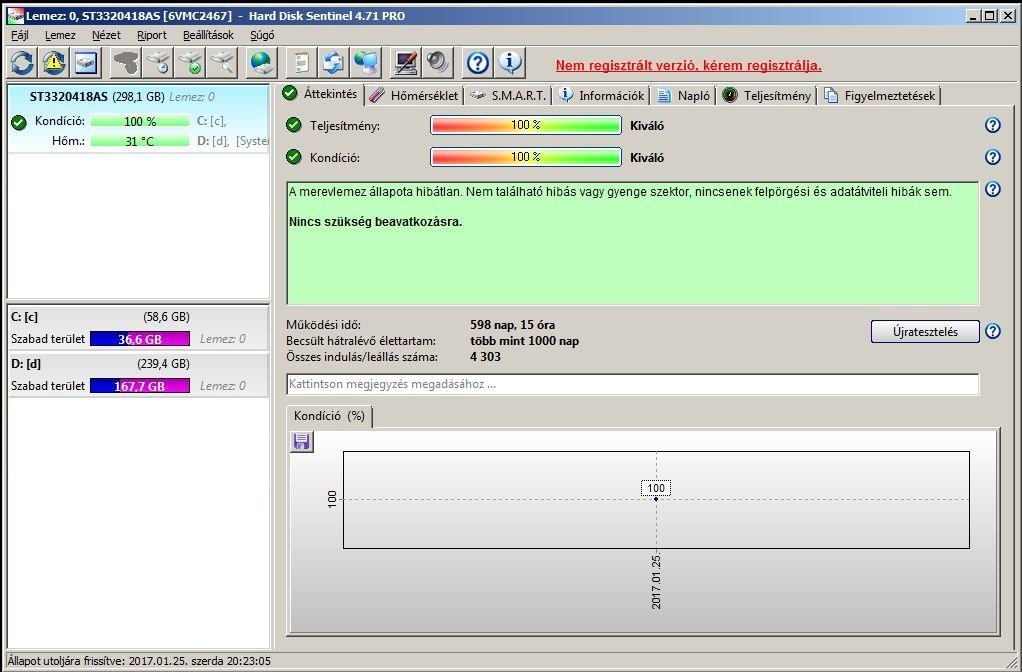This screenshot has height=672, width=1022.
Task: Click the 'Nem regisztrált verzió' registration link
Action: 688,65
